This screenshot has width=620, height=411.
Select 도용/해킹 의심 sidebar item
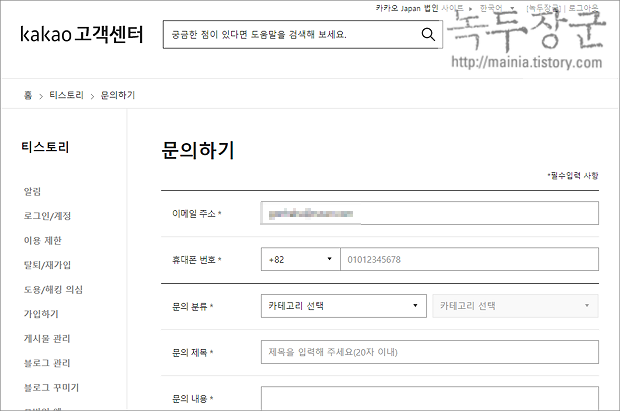click(53, 290)
